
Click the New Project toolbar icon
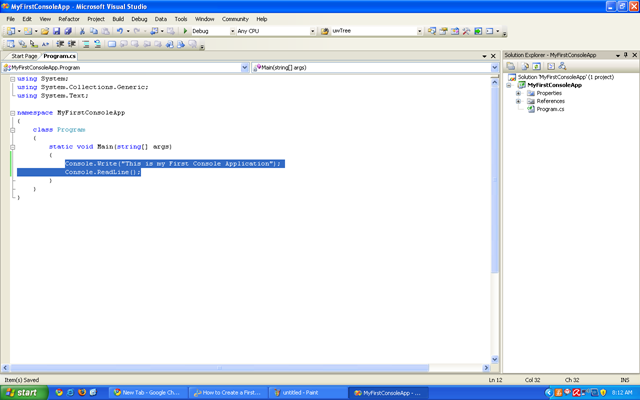point(10,31)
